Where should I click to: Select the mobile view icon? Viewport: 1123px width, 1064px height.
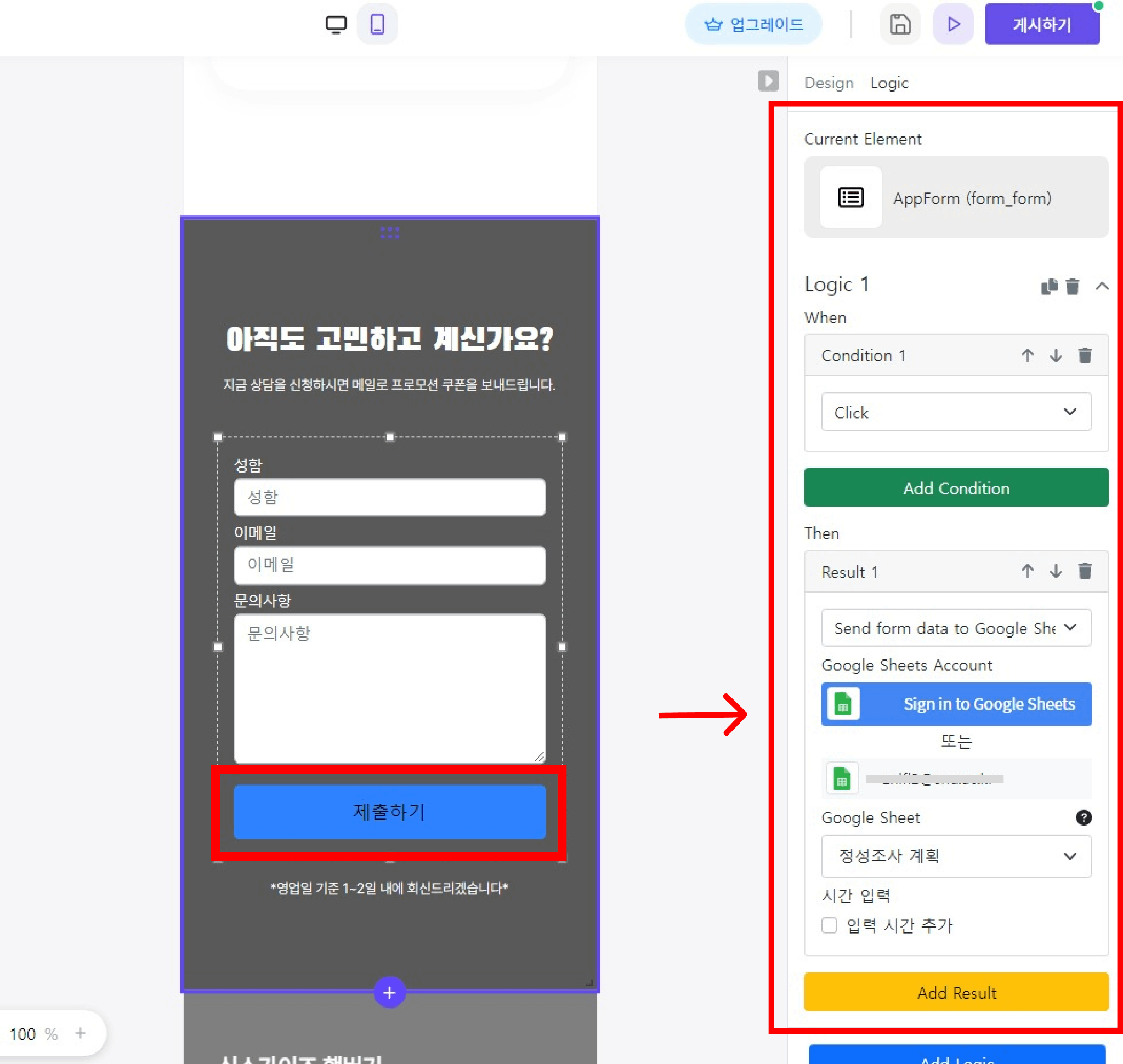[x=377, y=24]
